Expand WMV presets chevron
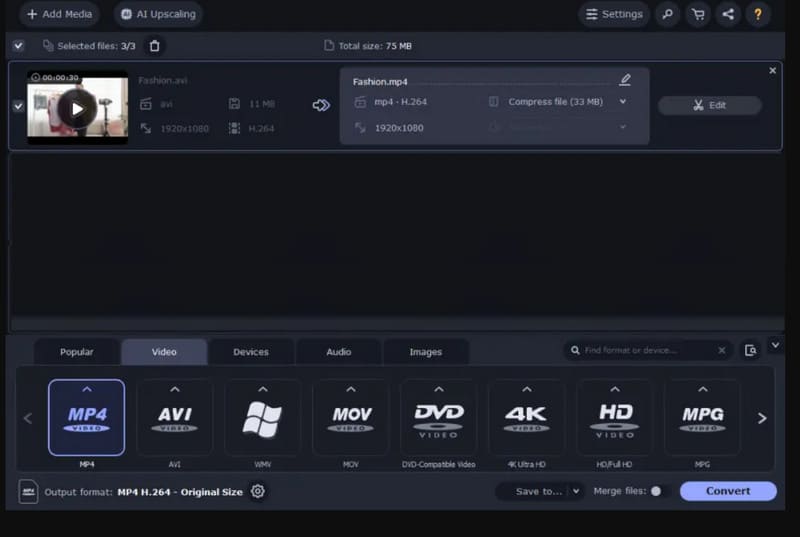The image size is (800, 537). (263, 389)
